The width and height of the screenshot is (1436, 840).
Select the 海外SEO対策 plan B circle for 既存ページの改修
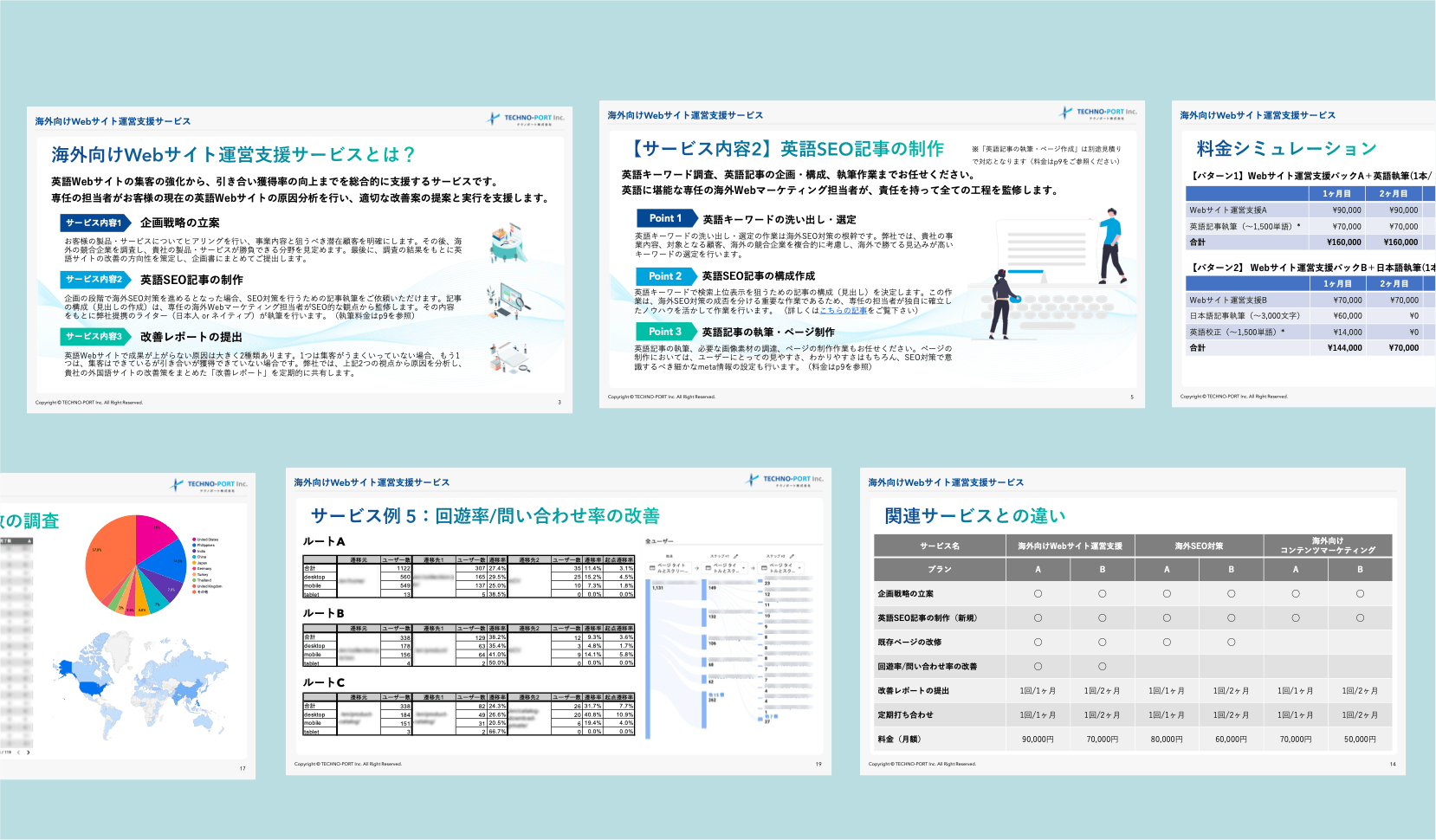1231,643
